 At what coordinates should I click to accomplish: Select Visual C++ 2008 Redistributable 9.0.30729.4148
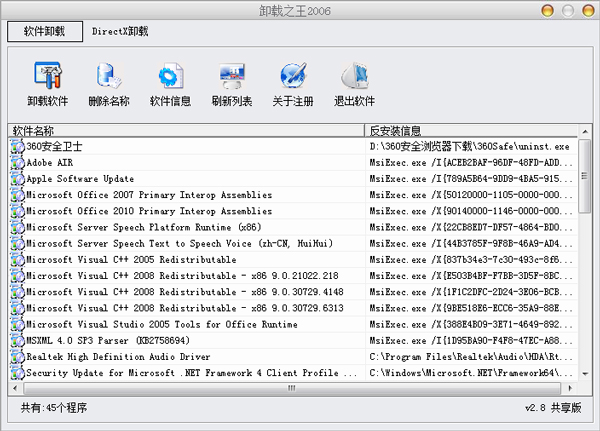(185, 292)
